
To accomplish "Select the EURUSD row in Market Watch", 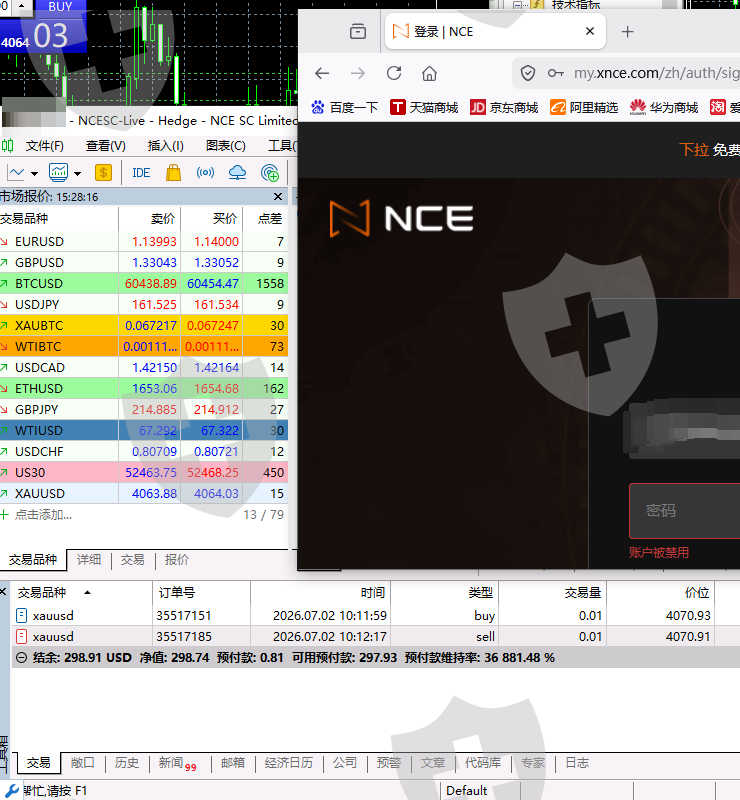I will pos(144,241).
